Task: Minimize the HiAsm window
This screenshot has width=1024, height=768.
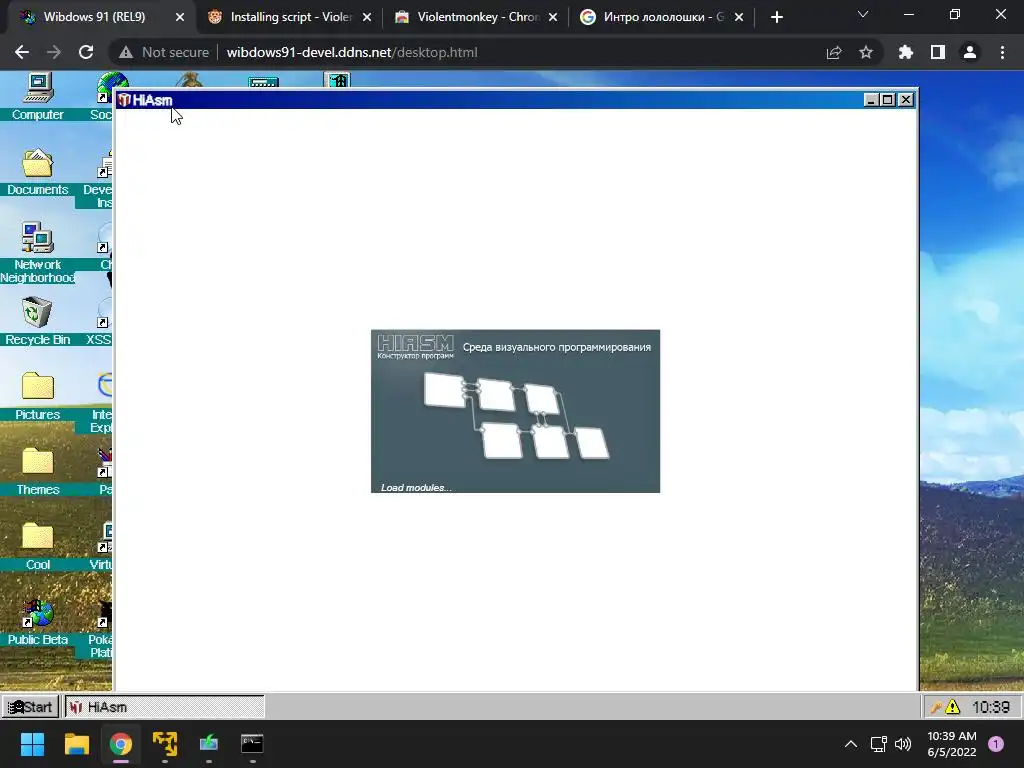Action: [871, 100]
